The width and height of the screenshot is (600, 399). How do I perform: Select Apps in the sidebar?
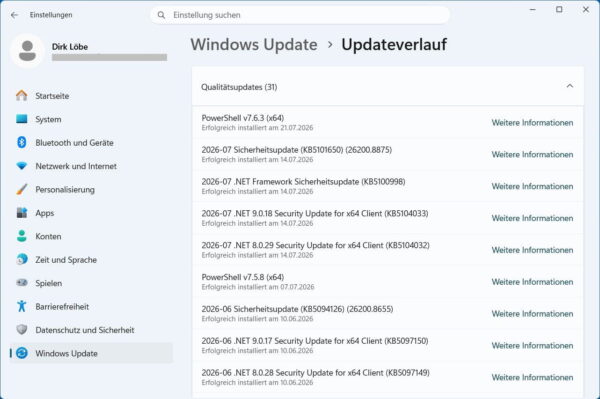(x=91, y=213)
